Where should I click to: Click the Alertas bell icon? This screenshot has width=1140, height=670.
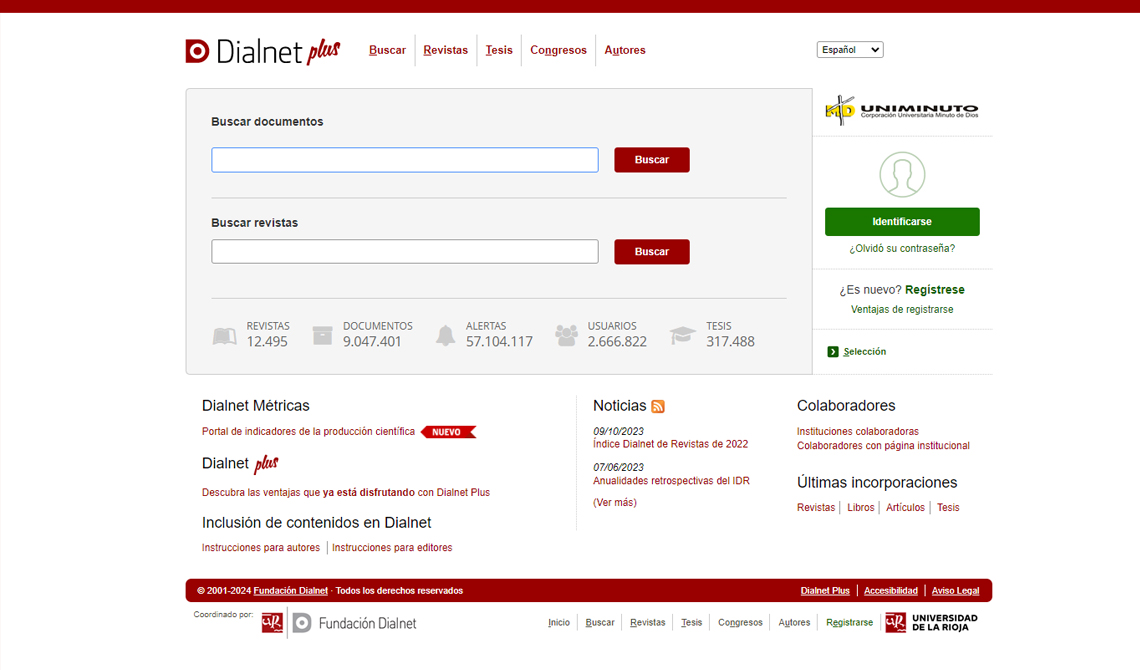tap(445, 335)
